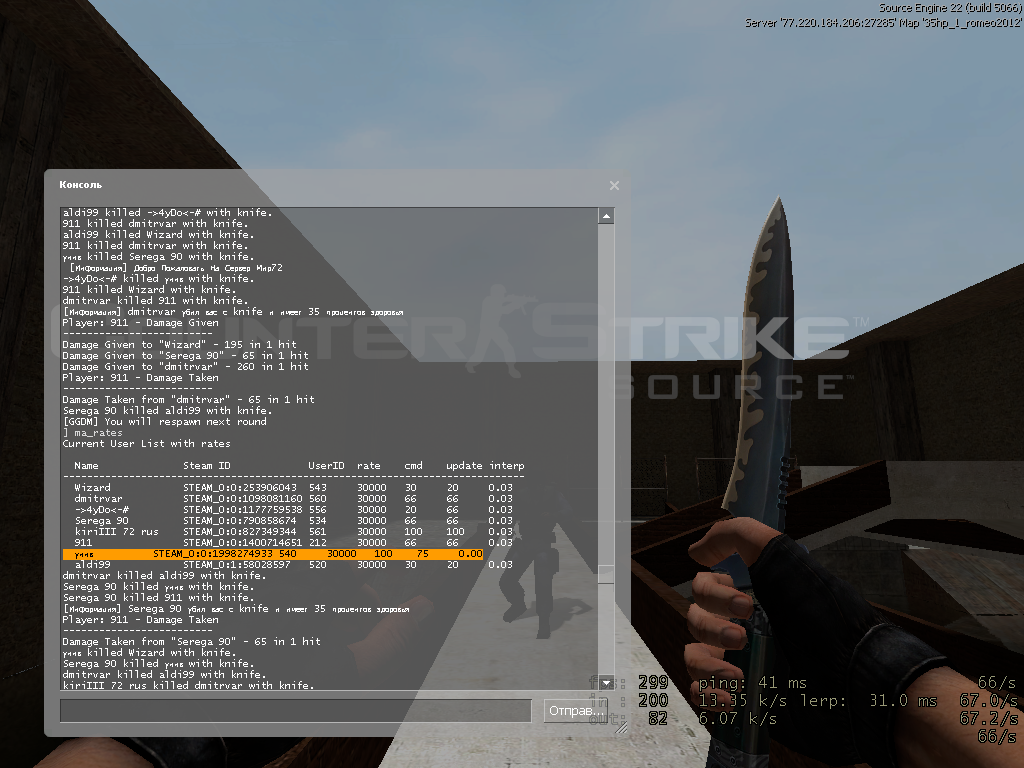Click Steam ID STEAM_0:1:58028597 of aldi99
Screen dimensions: 1024x768
237,564
